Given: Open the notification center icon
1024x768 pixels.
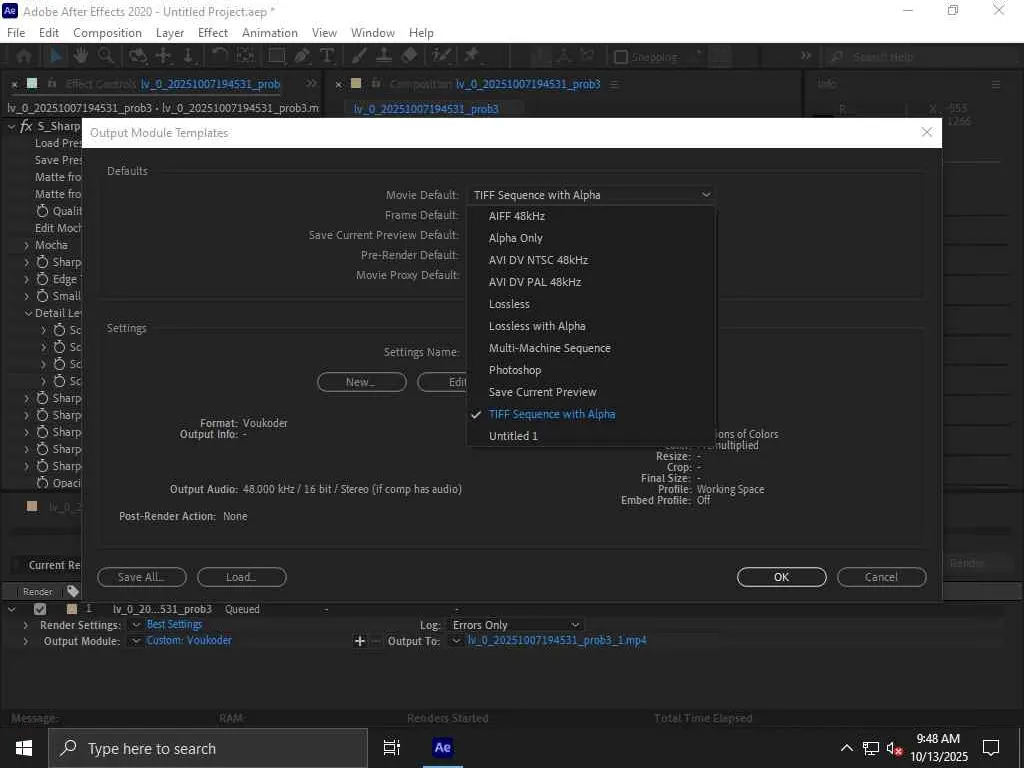Looking at the screenshot, I should point(991,748).
